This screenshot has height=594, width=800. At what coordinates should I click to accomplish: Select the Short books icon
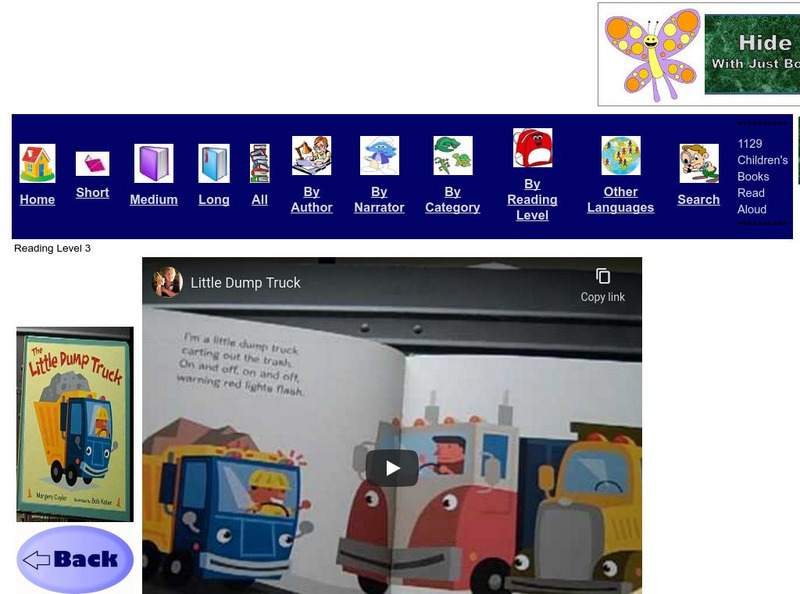(x=93, y=162)
